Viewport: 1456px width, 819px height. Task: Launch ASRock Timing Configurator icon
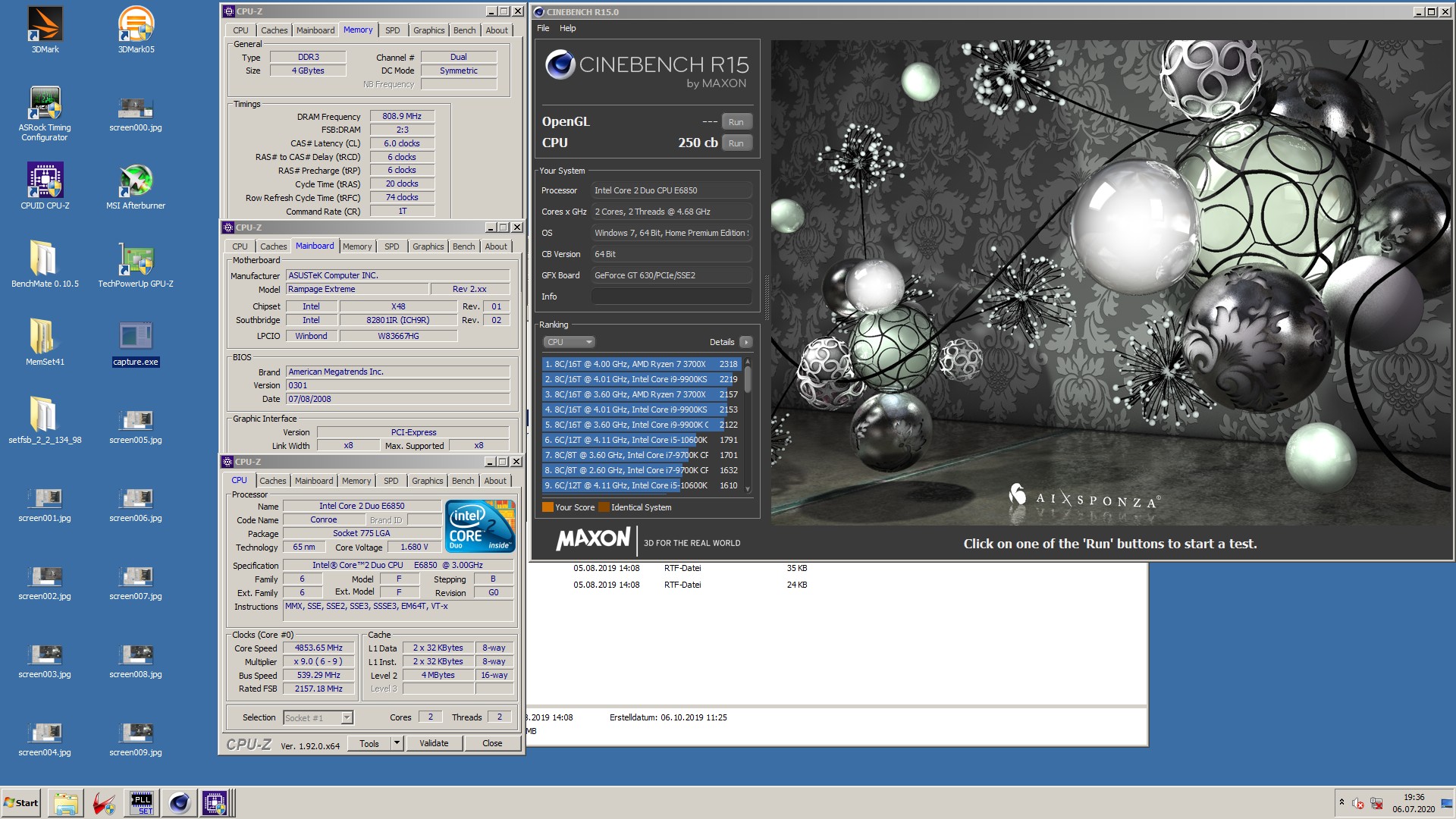click(x=45, y=114)
